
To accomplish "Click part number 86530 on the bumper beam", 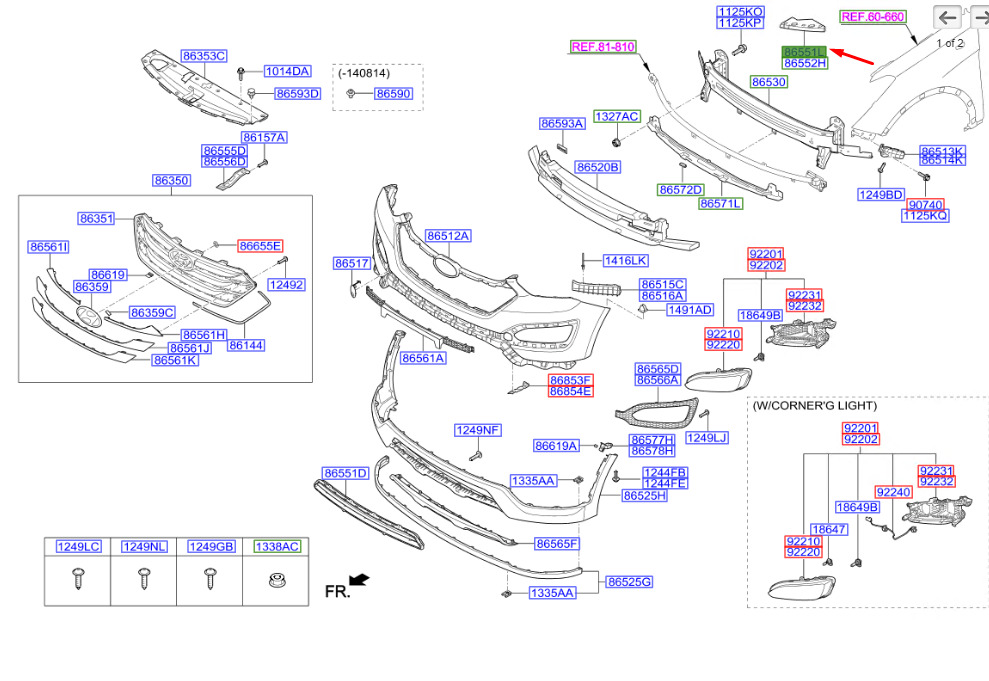I will click(768, 82).
